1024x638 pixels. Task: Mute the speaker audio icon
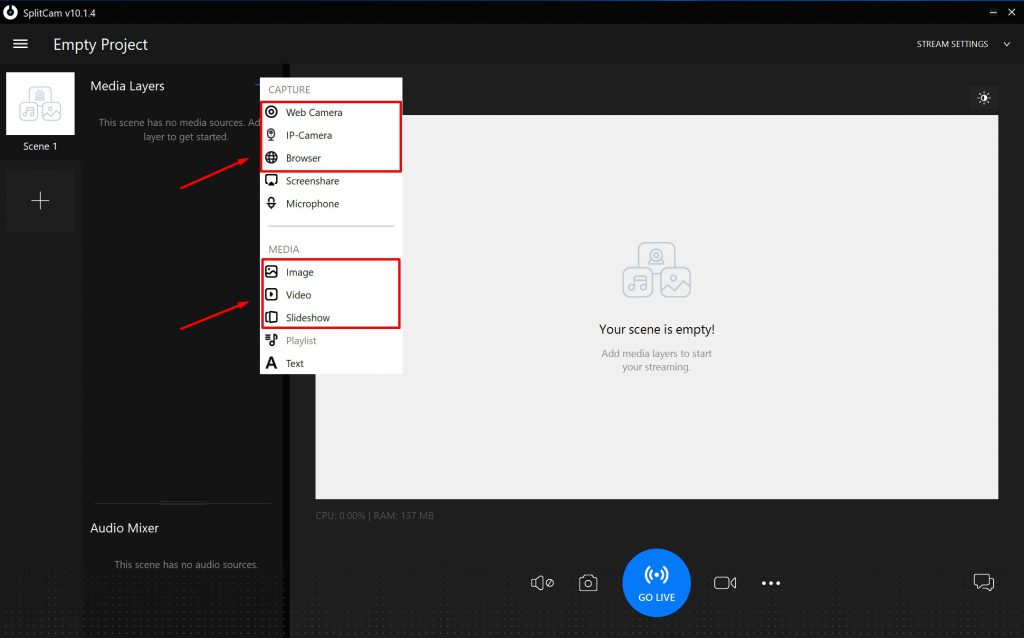pos(542,582)
